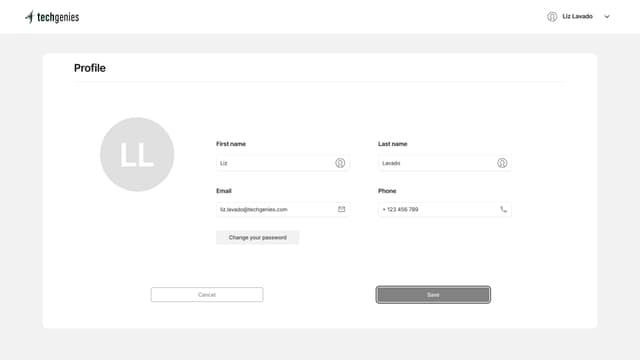Expand the Liz Lavado account dropdown chevron
This screenshot has width=640, height=360.
[x=607, y=17]
